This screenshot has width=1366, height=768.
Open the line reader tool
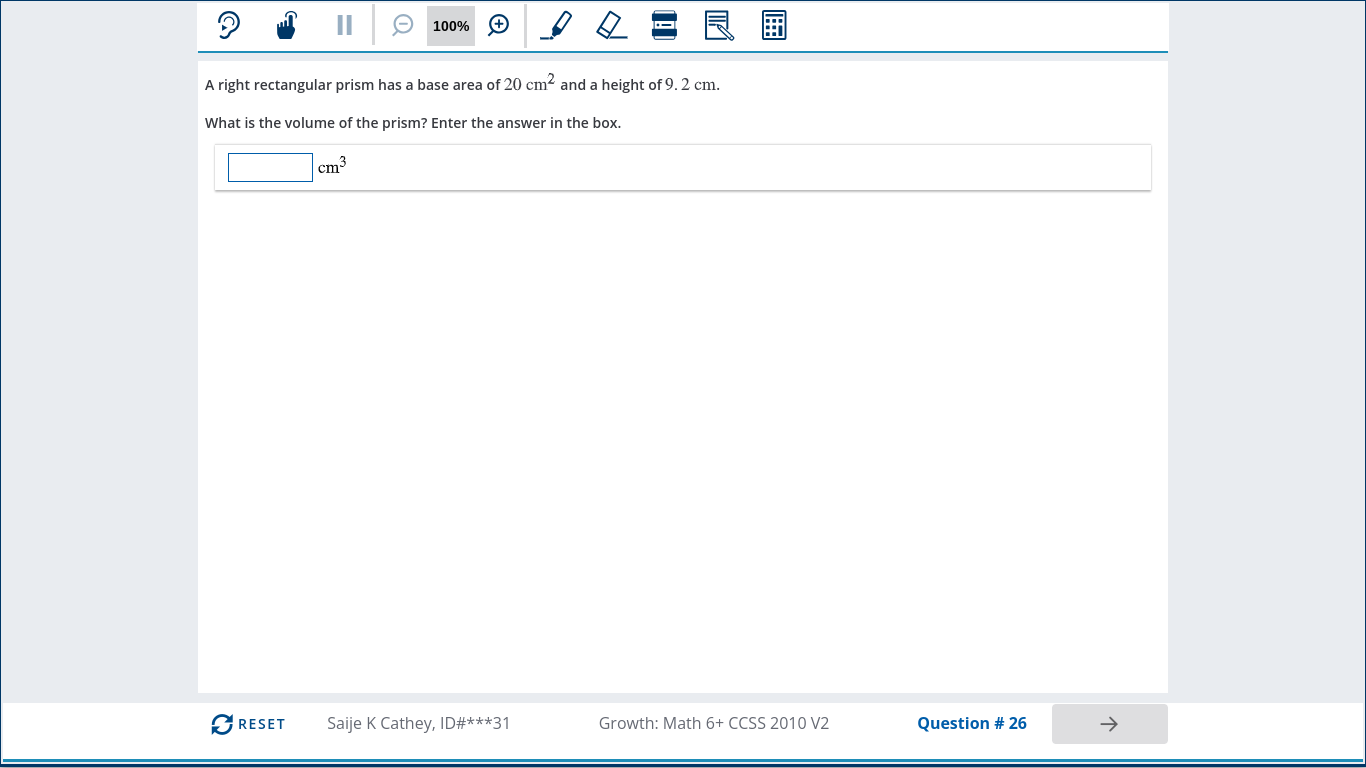pos(664,25)
